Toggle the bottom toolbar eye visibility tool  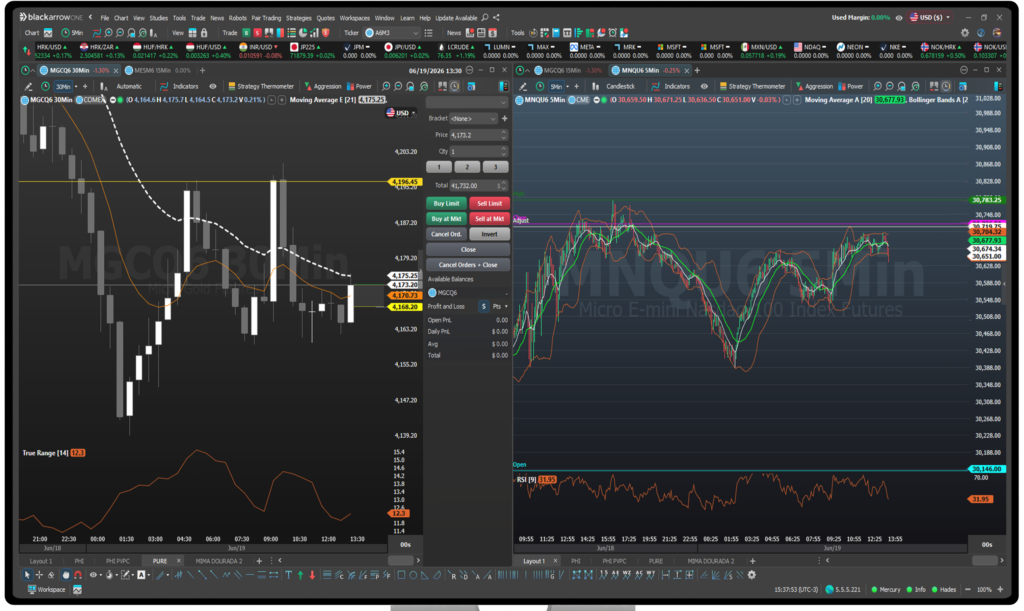click(x=93, y=575)
